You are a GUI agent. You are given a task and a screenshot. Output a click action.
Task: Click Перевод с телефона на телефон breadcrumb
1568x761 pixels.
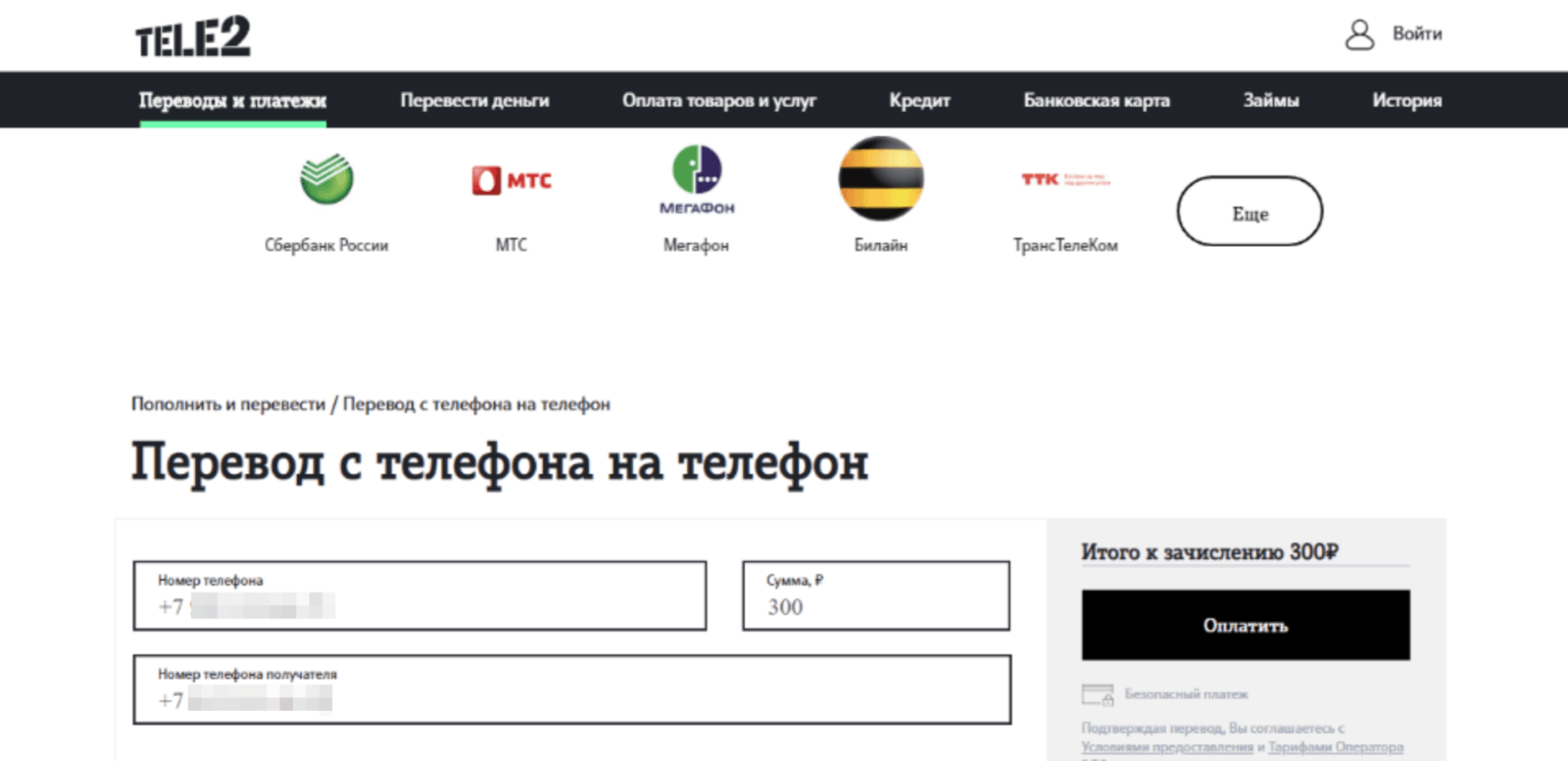(476, 404)
